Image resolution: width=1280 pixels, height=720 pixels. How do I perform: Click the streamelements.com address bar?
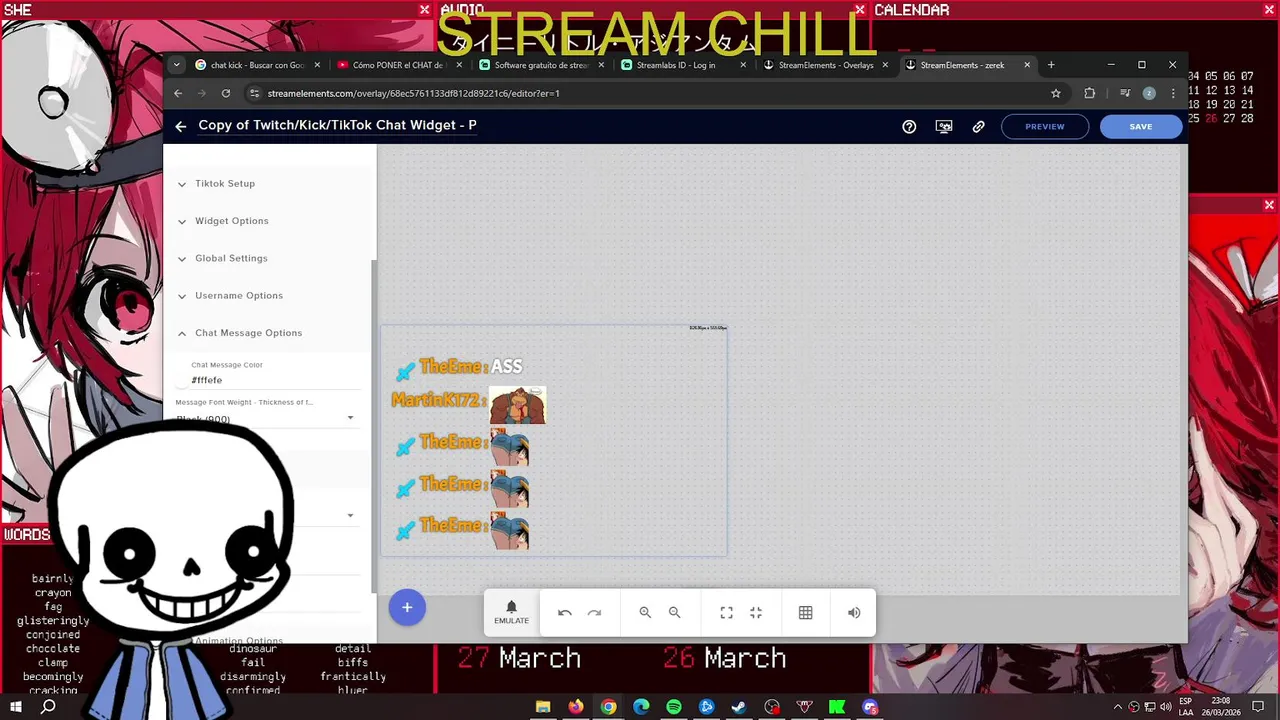(655, 93)
